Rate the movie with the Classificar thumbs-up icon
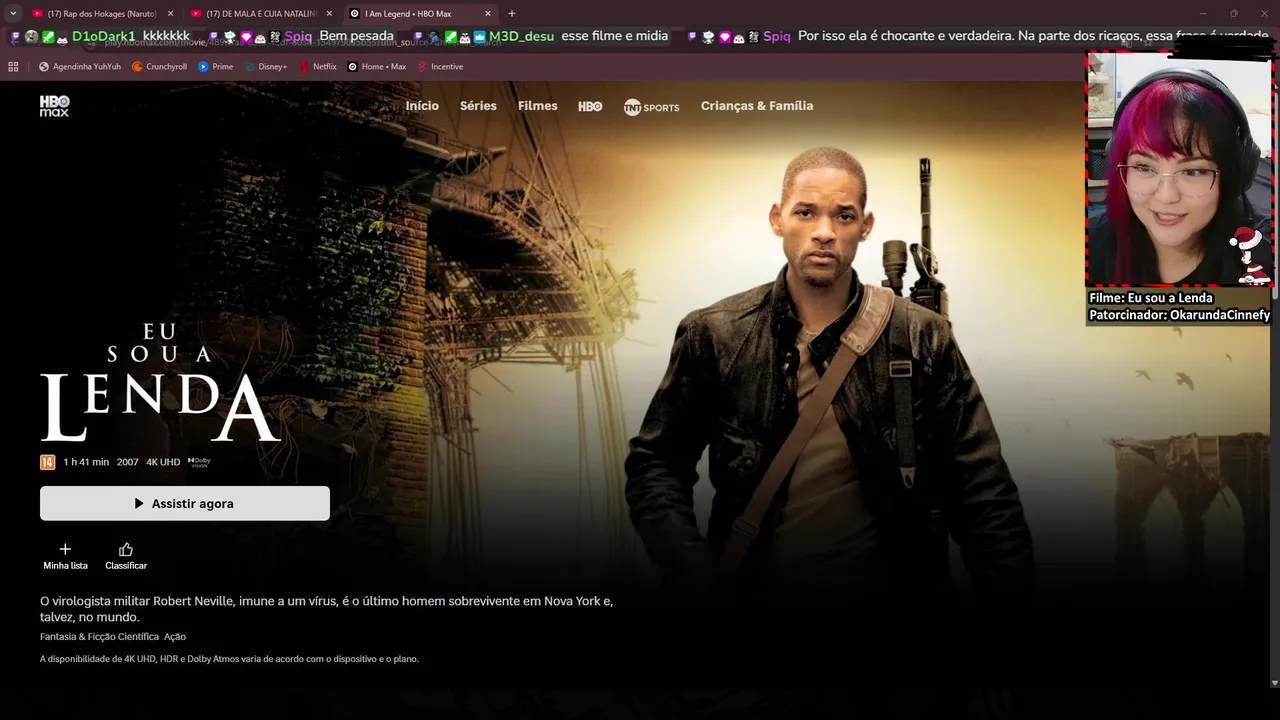Image resolution: width=1280 pixels, height=720 pixels. [126, 557]
